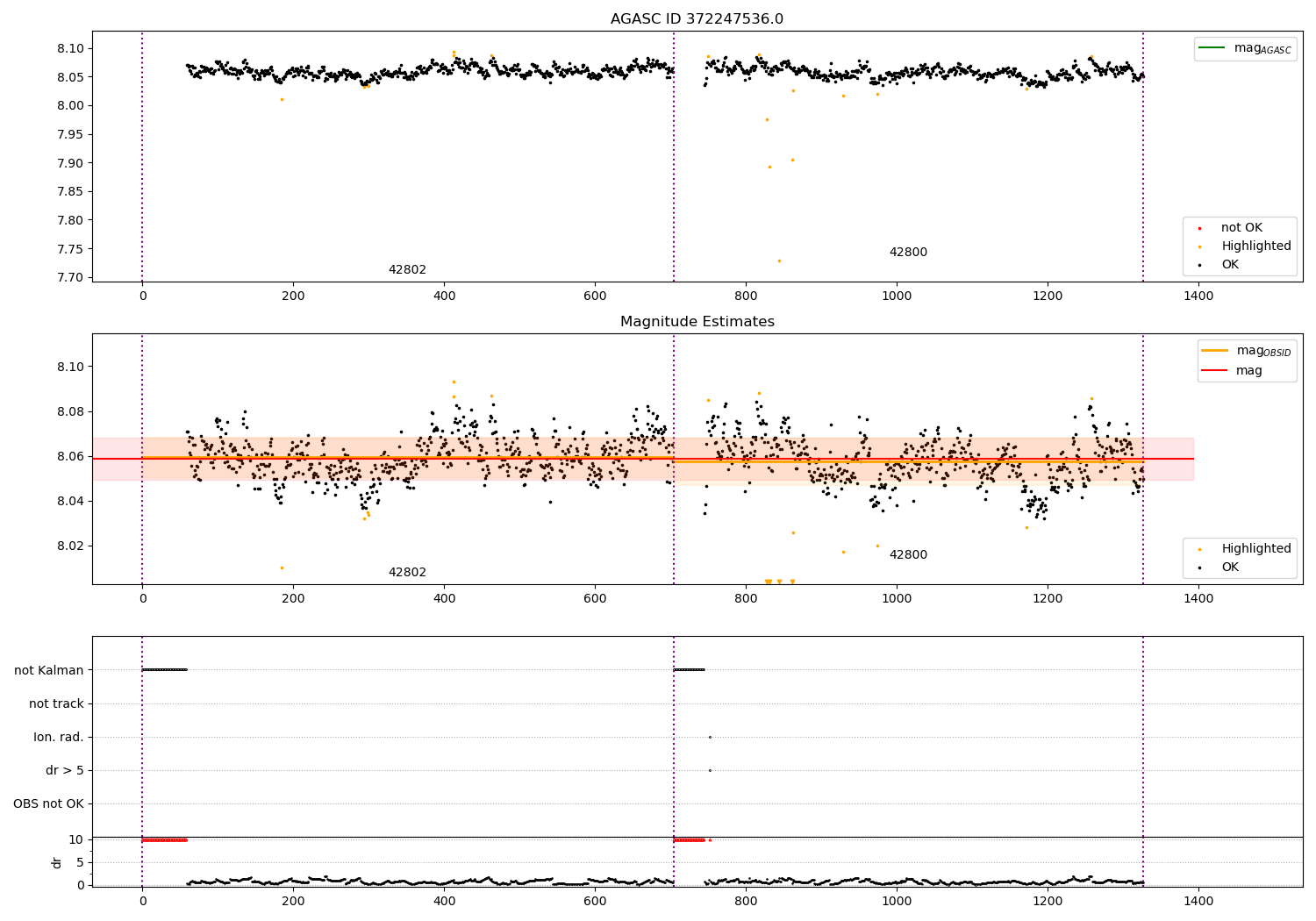Click the 8.10 tick on Magnitude Estimates panel
Image resolution: width=1316 pixels, height=921 pixels.
(70, 368)
